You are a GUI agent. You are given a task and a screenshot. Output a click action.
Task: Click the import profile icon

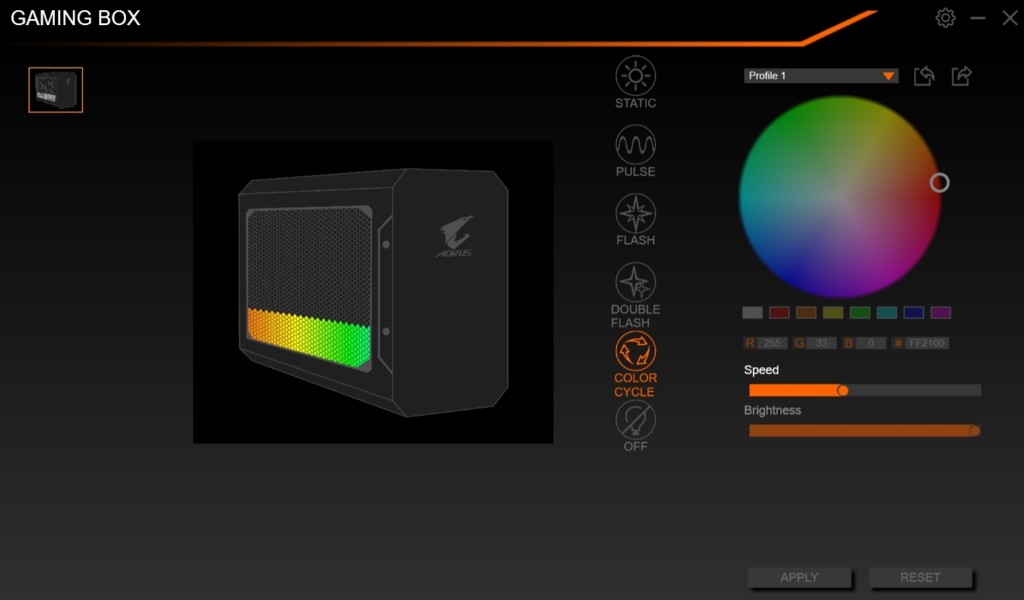(924, 76)
